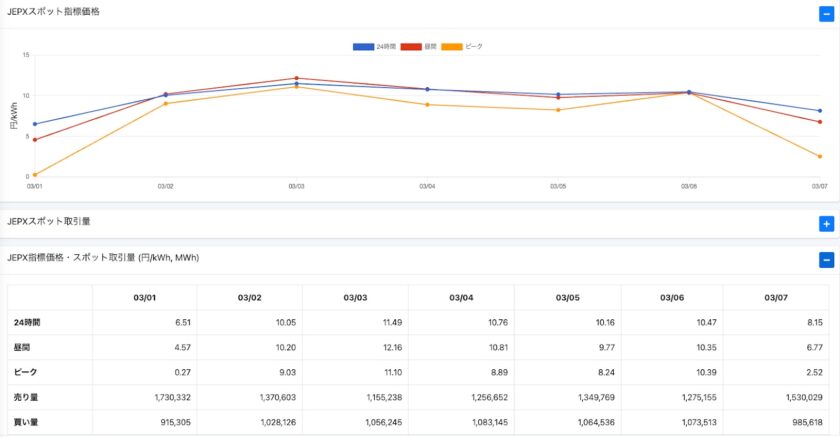Click the 円/kWh y-axis title
840x438 pixels.
[14, 118]
